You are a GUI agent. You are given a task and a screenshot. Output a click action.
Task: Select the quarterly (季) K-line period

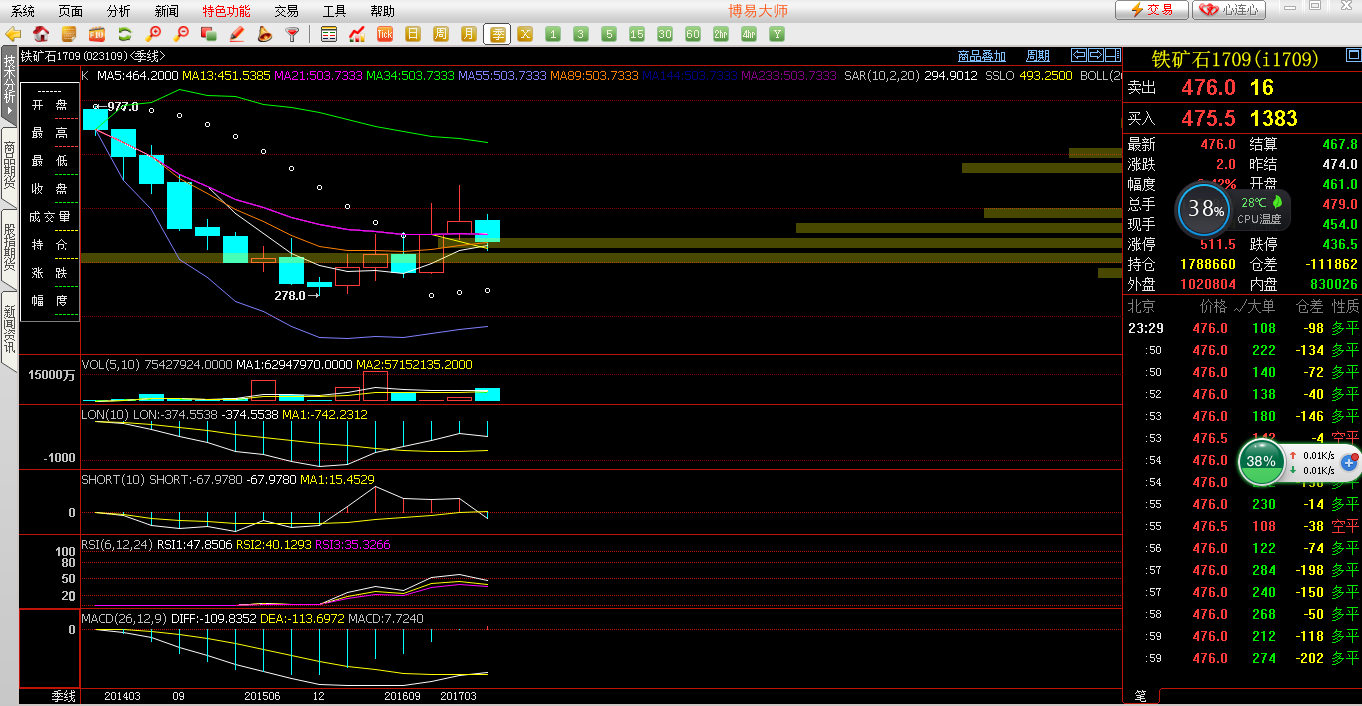pyautogui.click(x=497, y=34)
